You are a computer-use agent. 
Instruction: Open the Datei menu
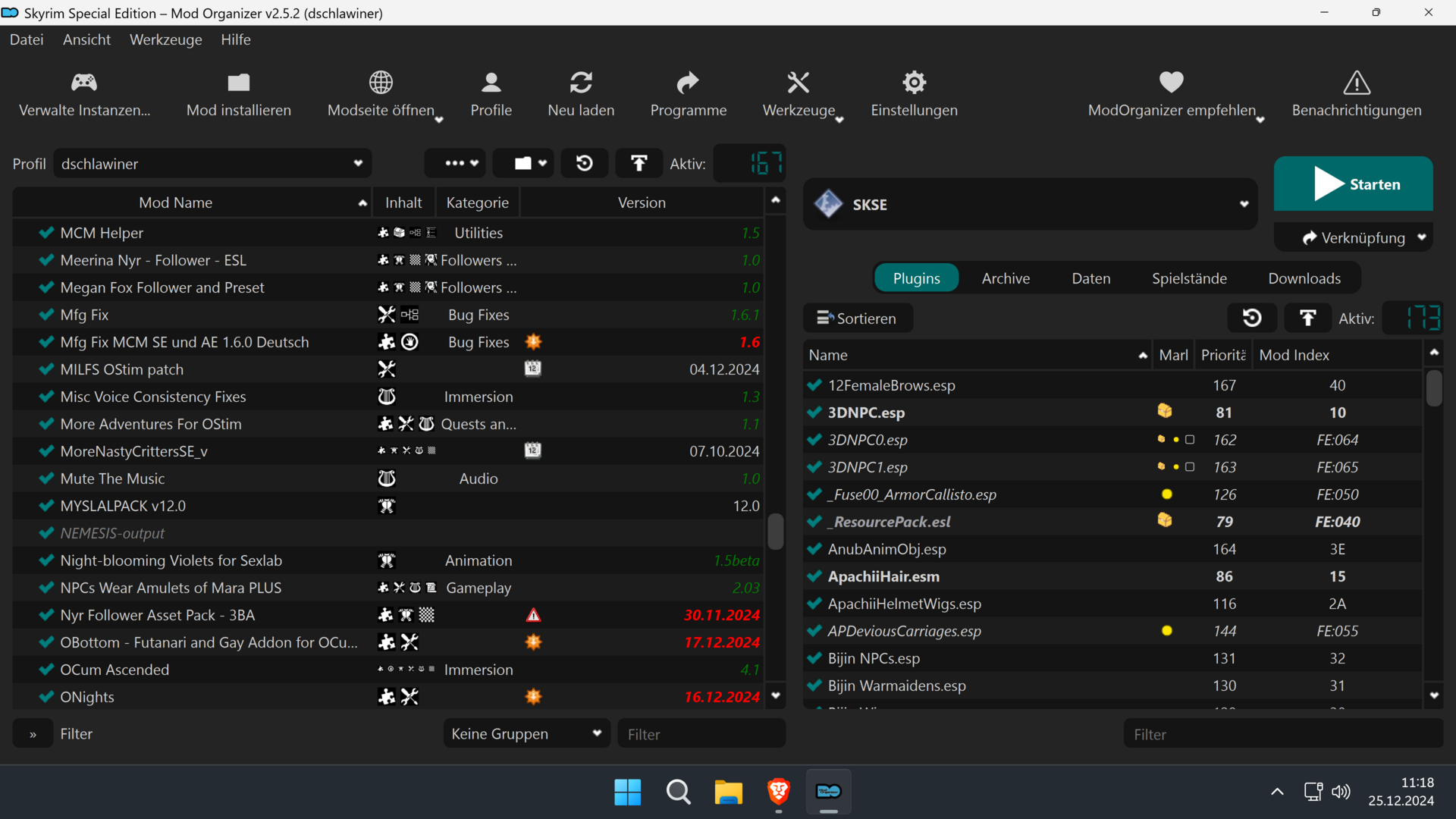click(x=27, y=39)
